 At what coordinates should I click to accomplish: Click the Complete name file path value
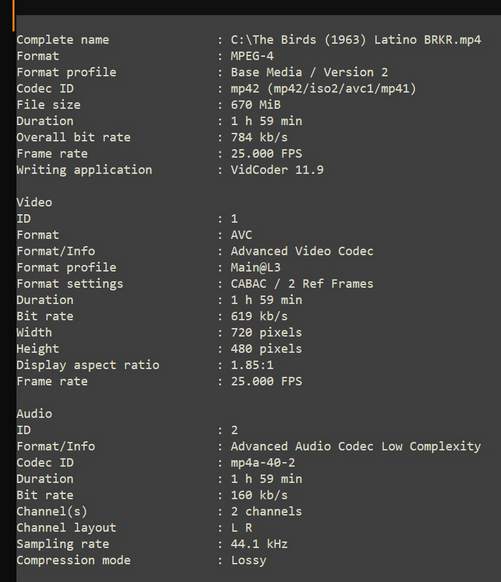[x=356, y=39]
